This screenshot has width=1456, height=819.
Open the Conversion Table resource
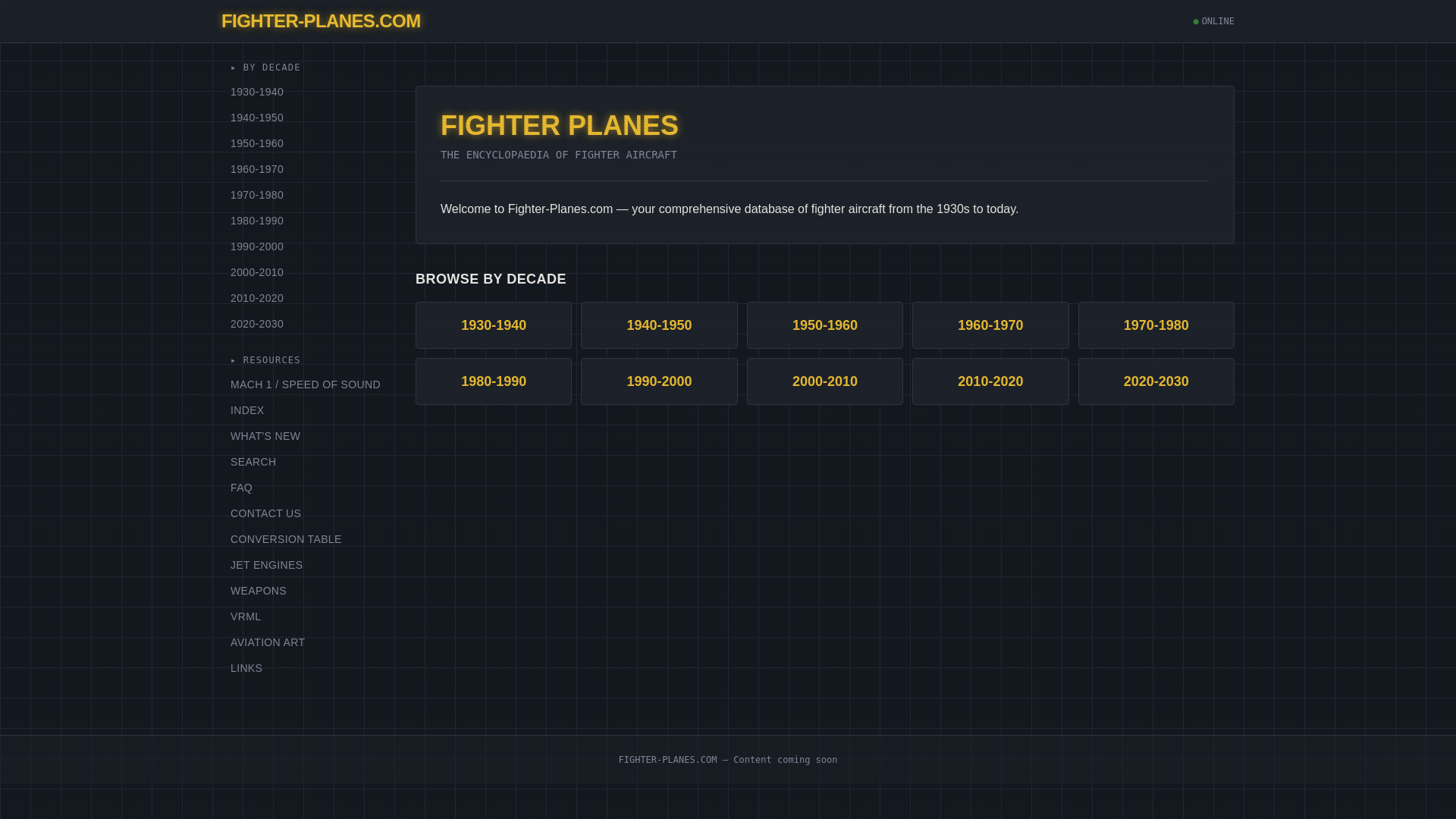tap(286, 539)
